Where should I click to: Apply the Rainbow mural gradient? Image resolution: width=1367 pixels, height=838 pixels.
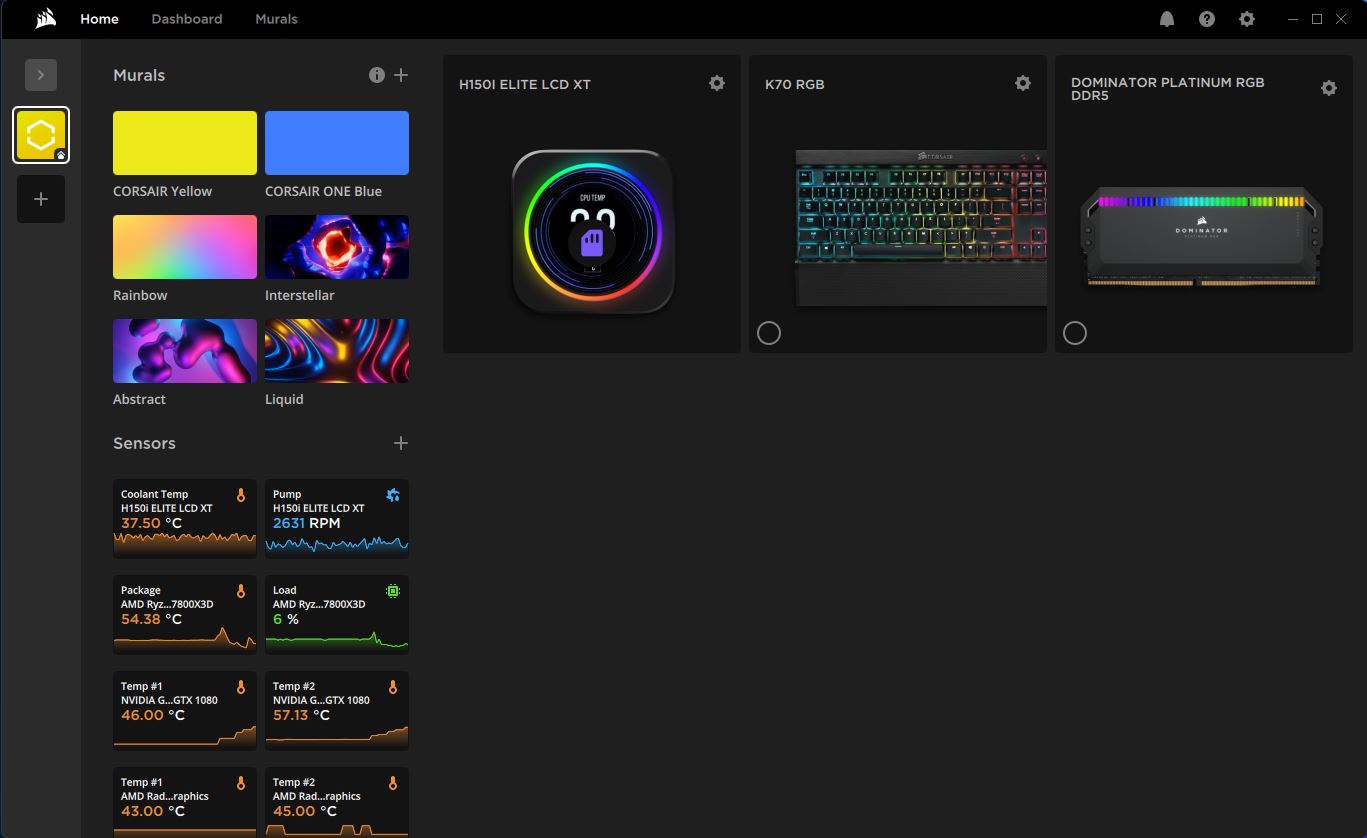185,247
